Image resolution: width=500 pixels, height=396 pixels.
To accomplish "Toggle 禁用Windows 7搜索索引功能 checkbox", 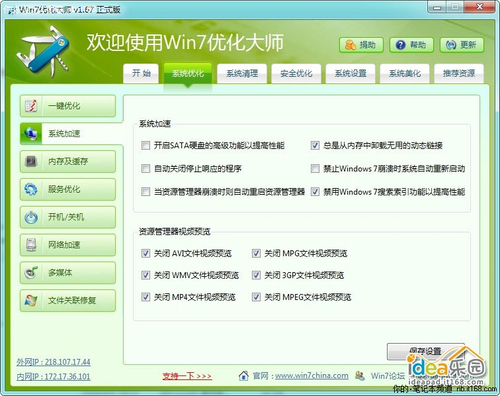I will pyautogui.click(x=315, y=192).
